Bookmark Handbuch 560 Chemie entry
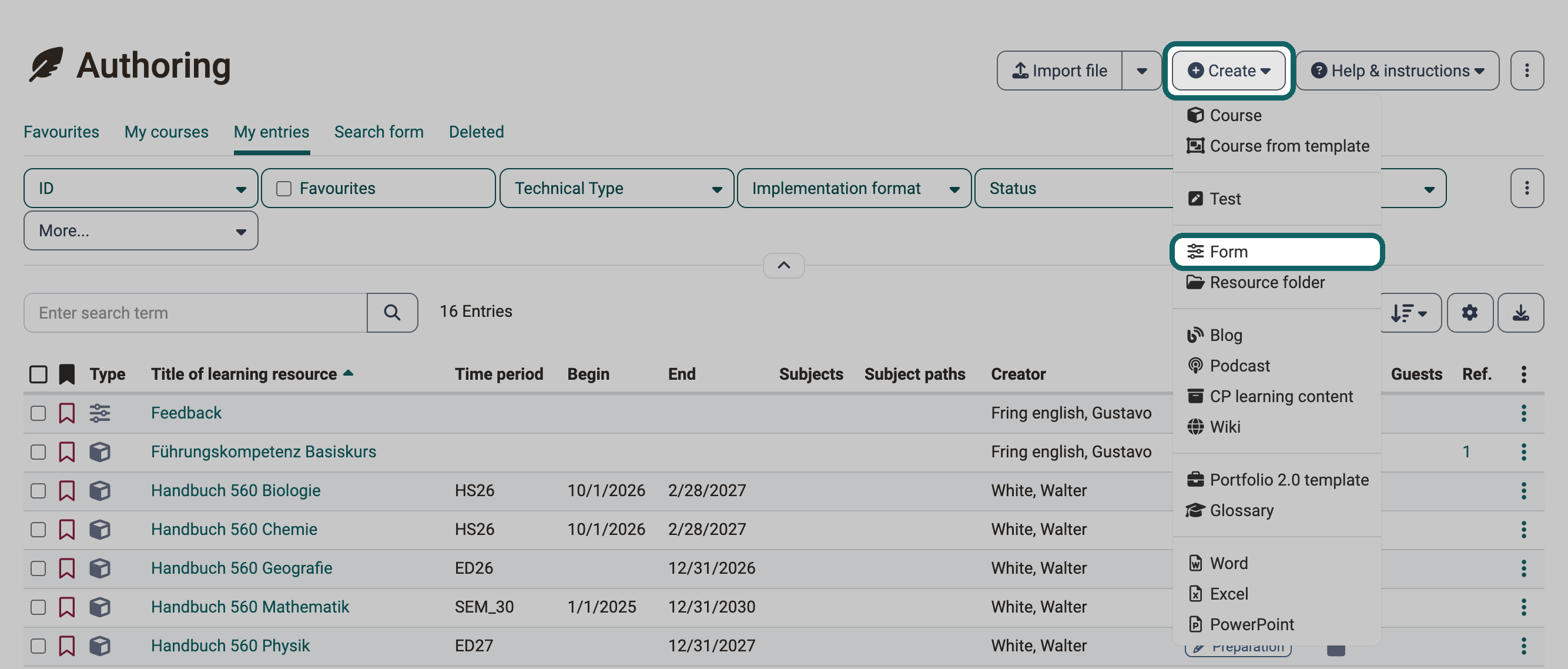1568x669 pixels. click(x=66, y=529)
